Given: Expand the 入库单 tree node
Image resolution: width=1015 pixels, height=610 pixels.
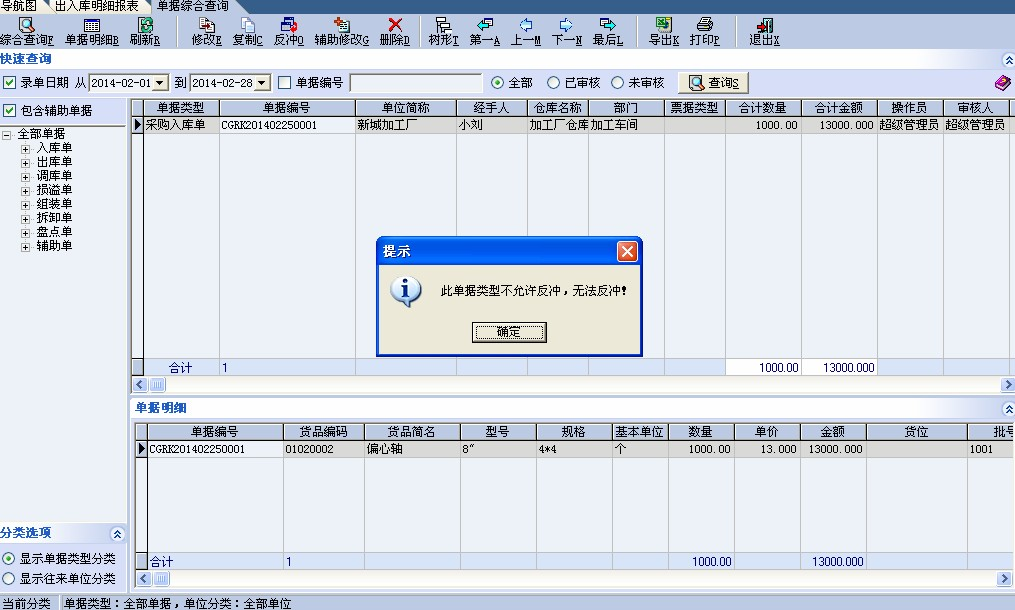Looking at the screenshot, I should tap(26, 148).
